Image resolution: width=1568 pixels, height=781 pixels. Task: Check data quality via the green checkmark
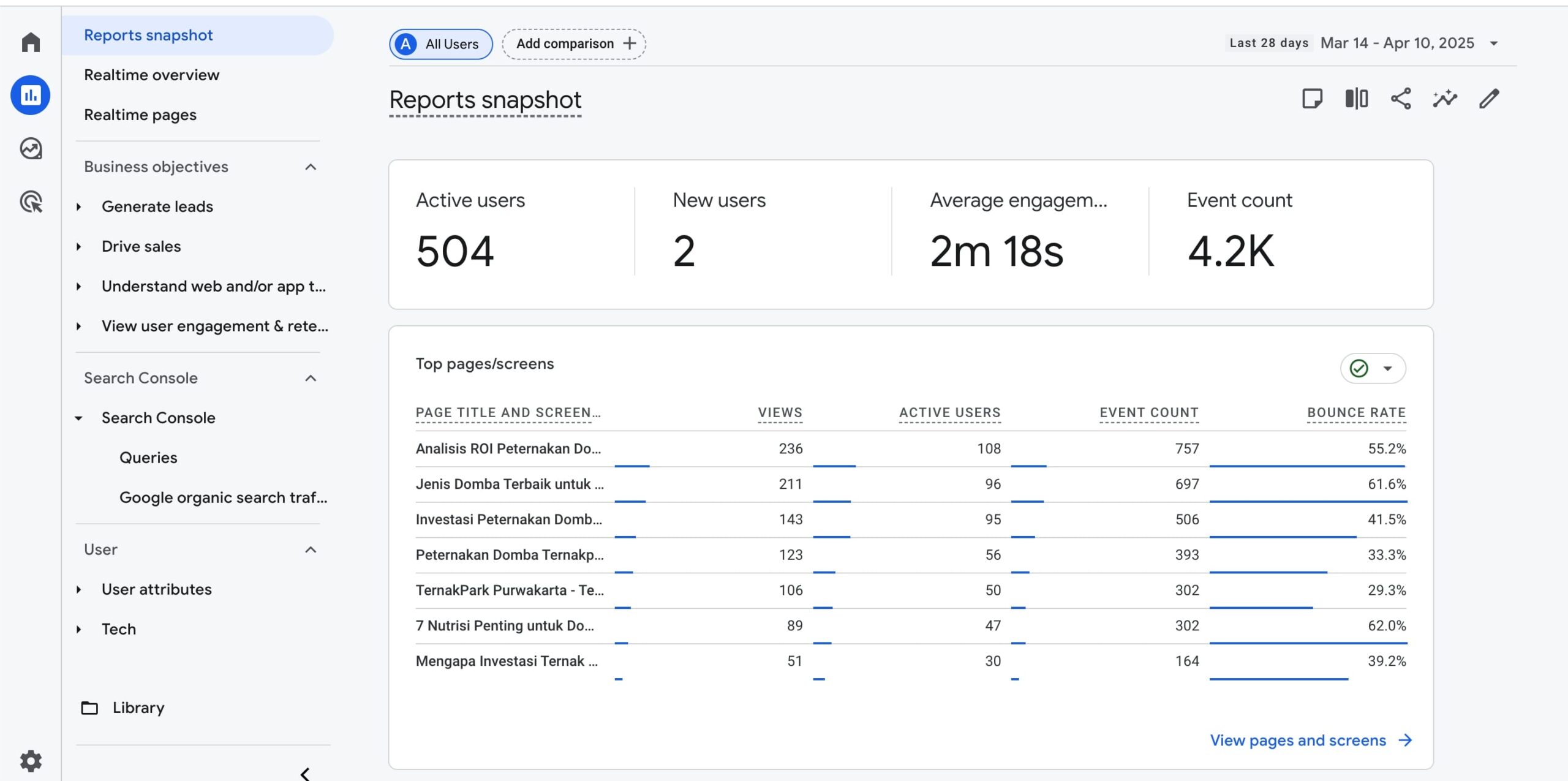tap(1360, 368)
